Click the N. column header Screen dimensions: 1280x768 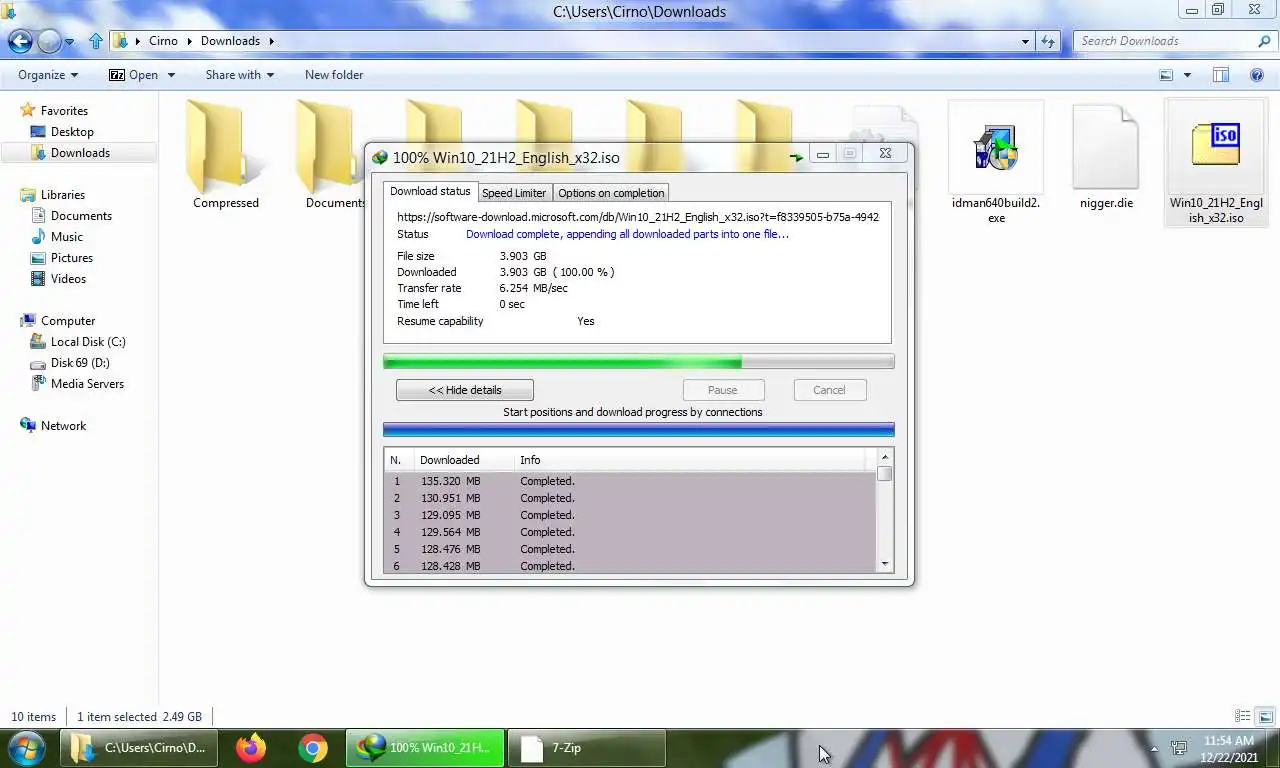398,460
